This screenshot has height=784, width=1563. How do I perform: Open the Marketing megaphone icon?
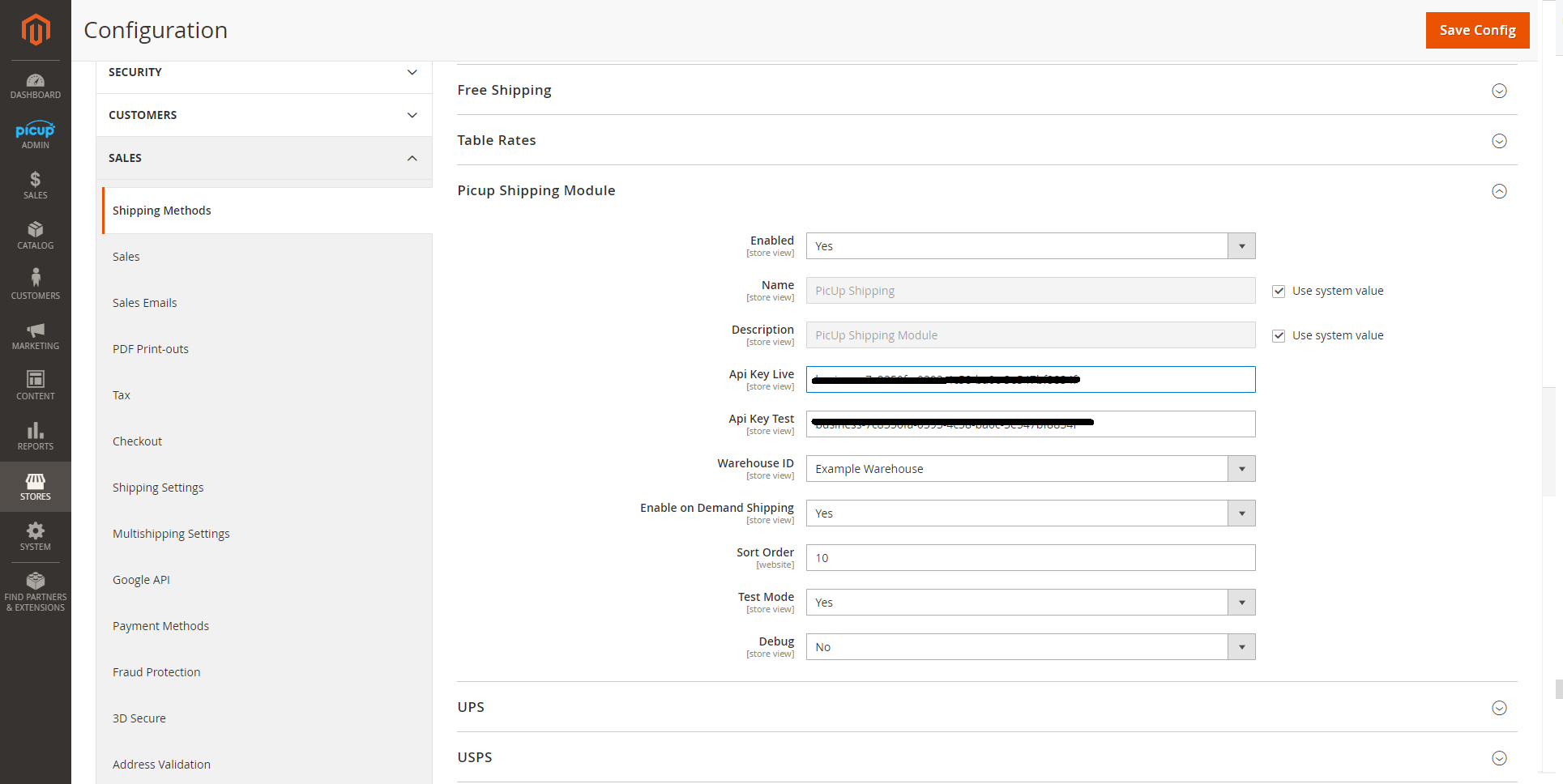pyautogui.click(x=36, y=336)
